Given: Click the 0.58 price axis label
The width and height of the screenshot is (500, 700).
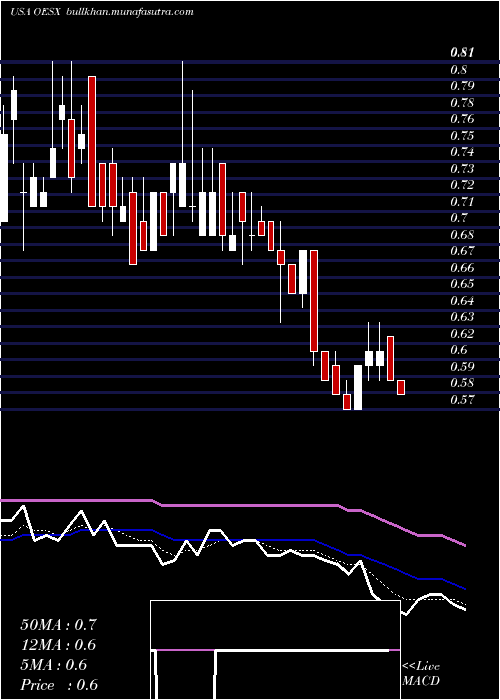Looking at the screenshot, I should [x=462, y=383].
